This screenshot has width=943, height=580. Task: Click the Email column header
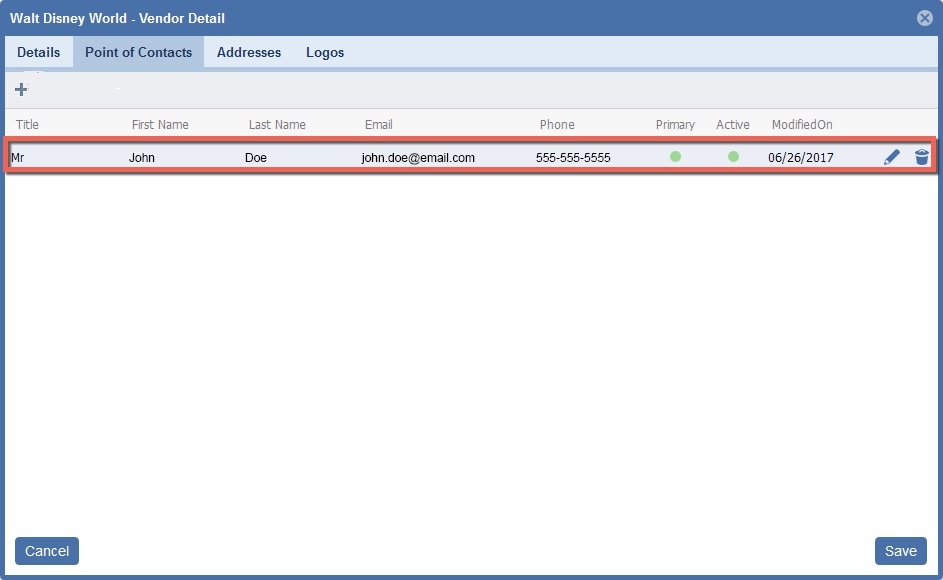[378, 125]
